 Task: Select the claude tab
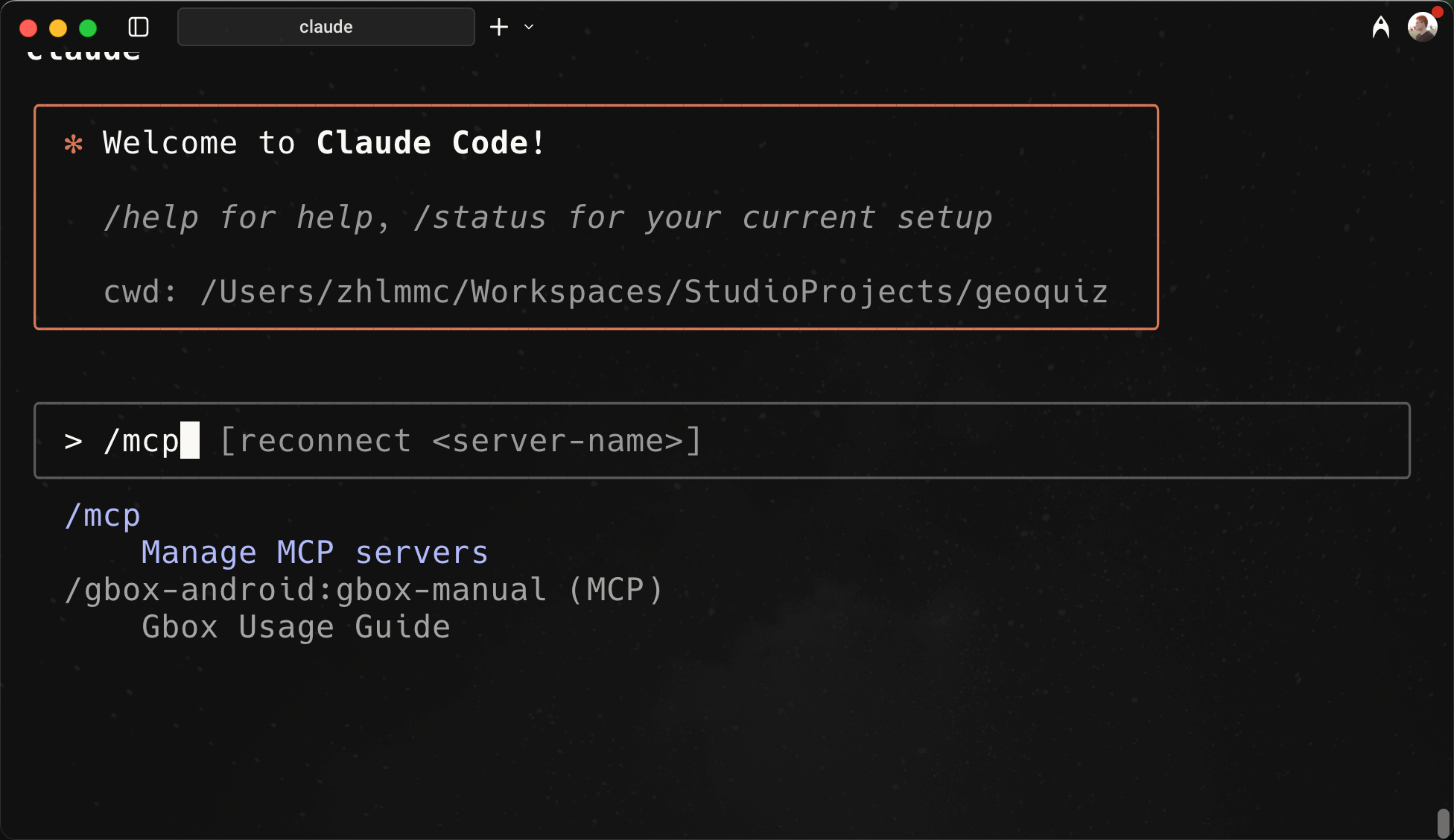[x=326, y=27]
